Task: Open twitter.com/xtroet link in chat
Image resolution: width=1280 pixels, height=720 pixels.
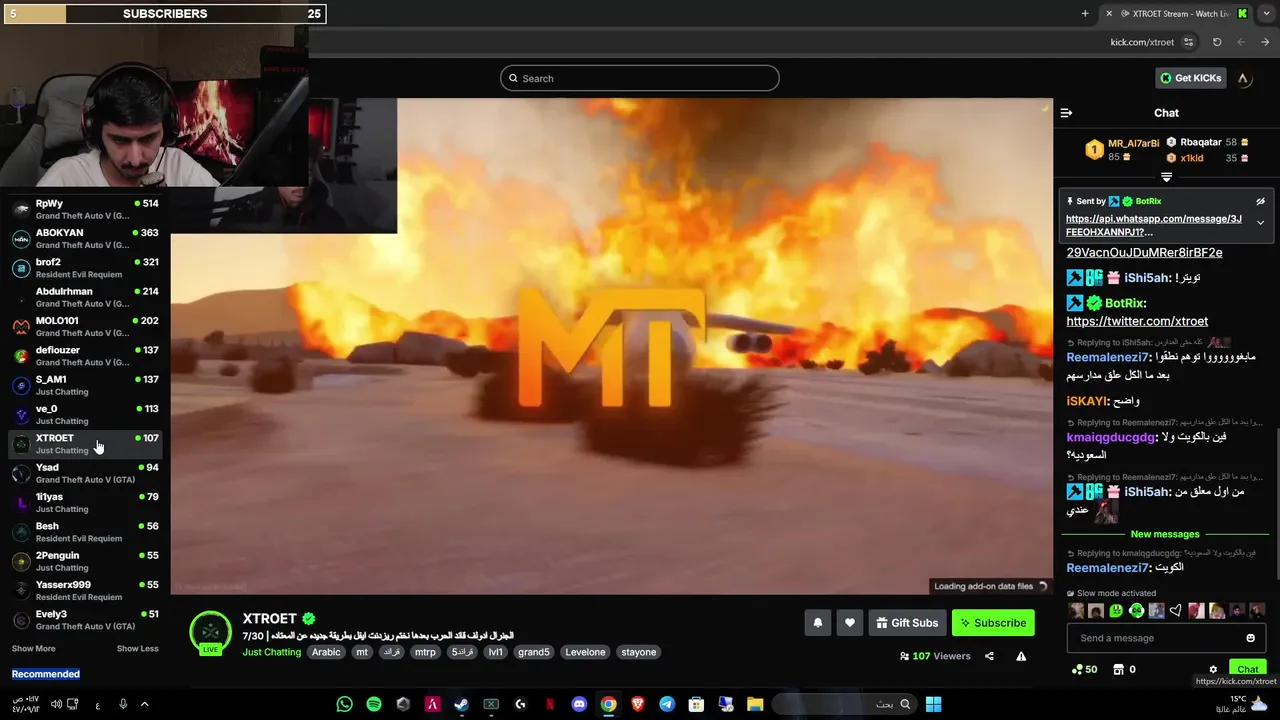Action: click(x=1137, y=321)
